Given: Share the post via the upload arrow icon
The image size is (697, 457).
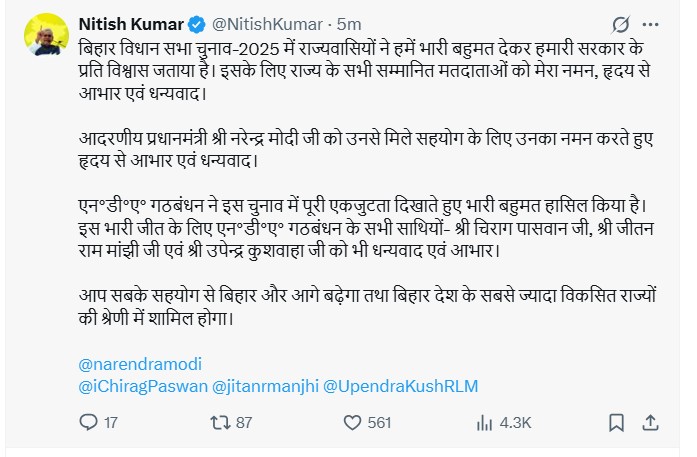Looking at the screenshot, I should pyautogui.click(x=649, y=422).
